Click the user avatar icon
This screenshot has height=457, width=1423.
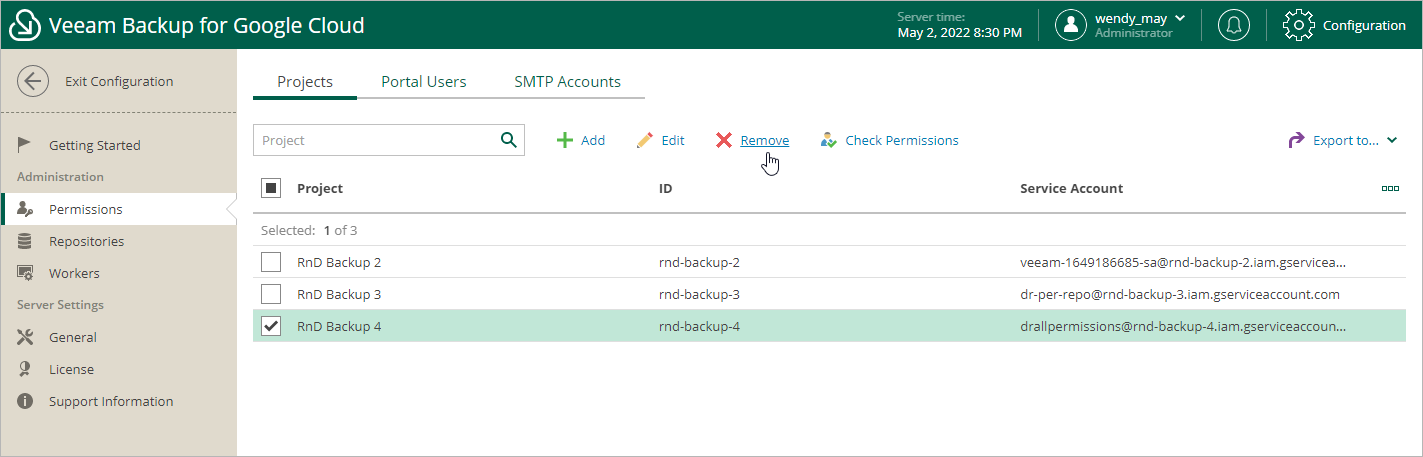tap(1071, 25)
